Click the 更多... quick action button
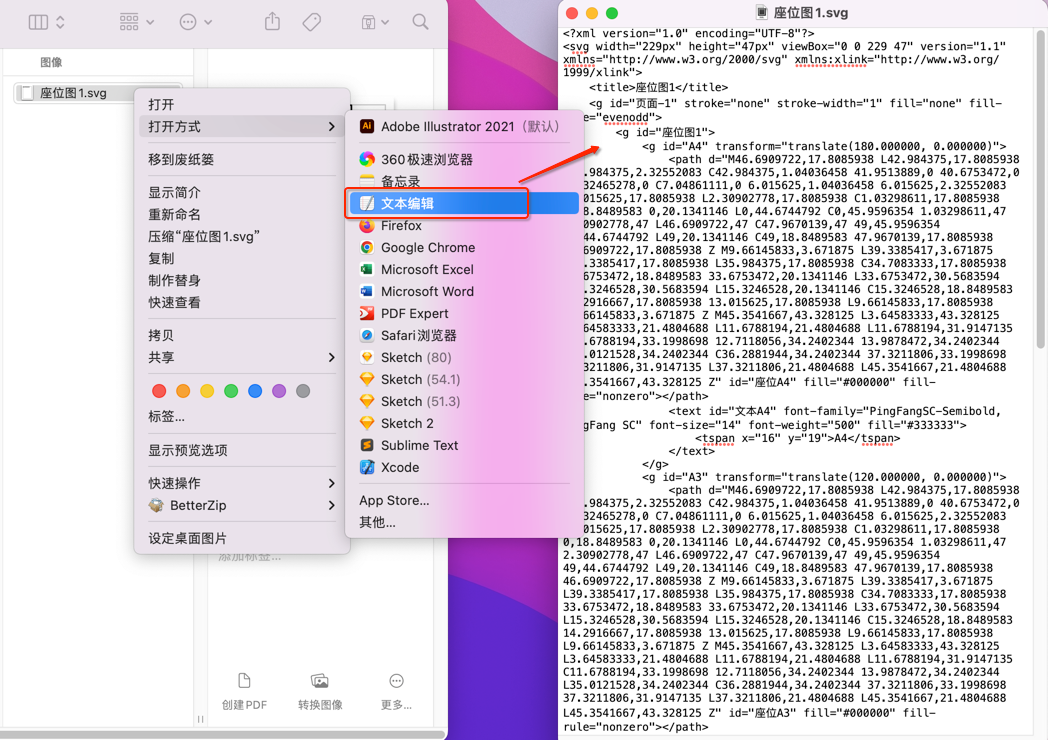The height and width of the screenshot is (740, 1048). click(396, 691)
